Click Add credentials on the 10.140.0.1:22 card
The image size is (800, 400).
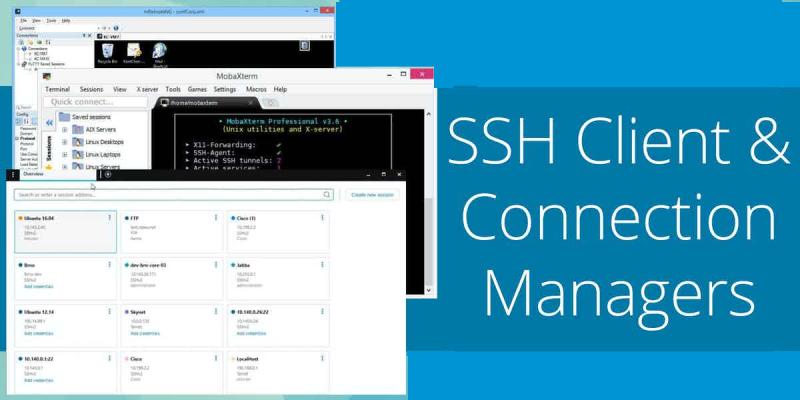click(39, 381)
